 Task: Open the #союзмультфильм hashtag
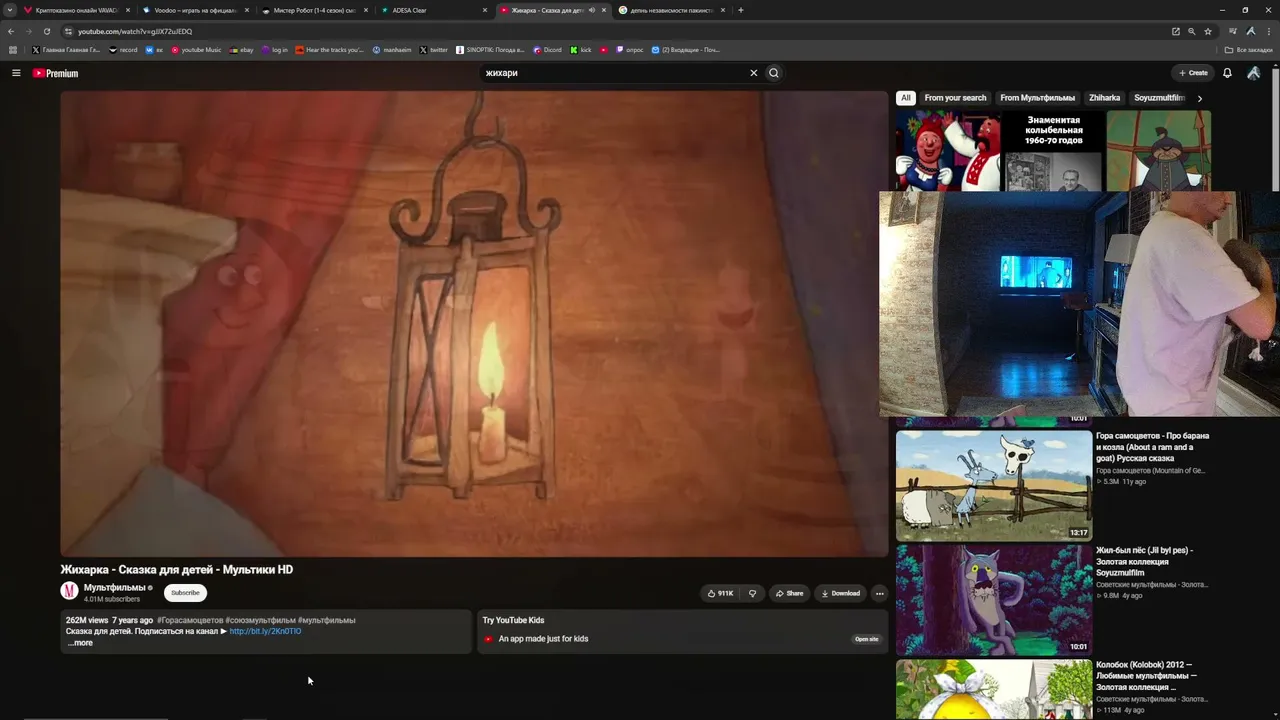[260, 620]
